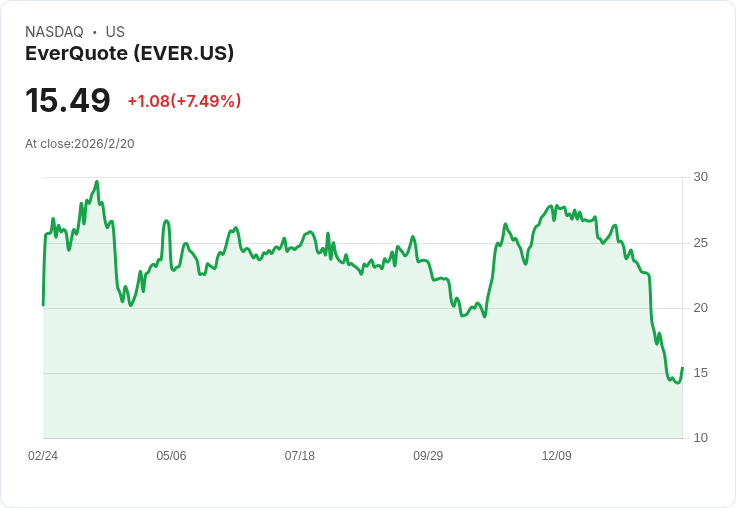
Task: Click the 10 price axis label
Action: [x=700, y=438]
